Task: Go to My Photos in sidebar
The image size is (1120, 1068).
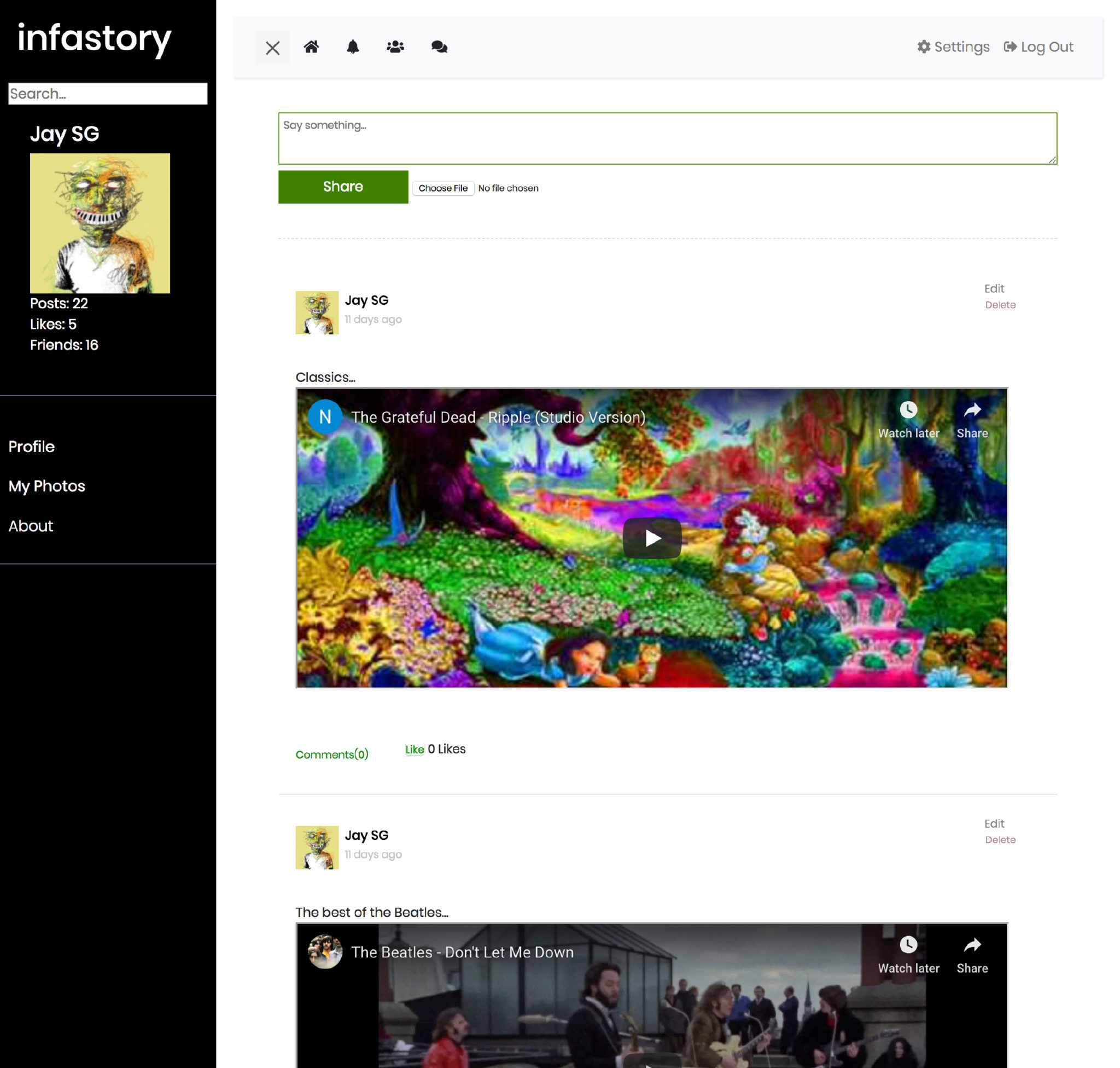Action: coord(46,486)
